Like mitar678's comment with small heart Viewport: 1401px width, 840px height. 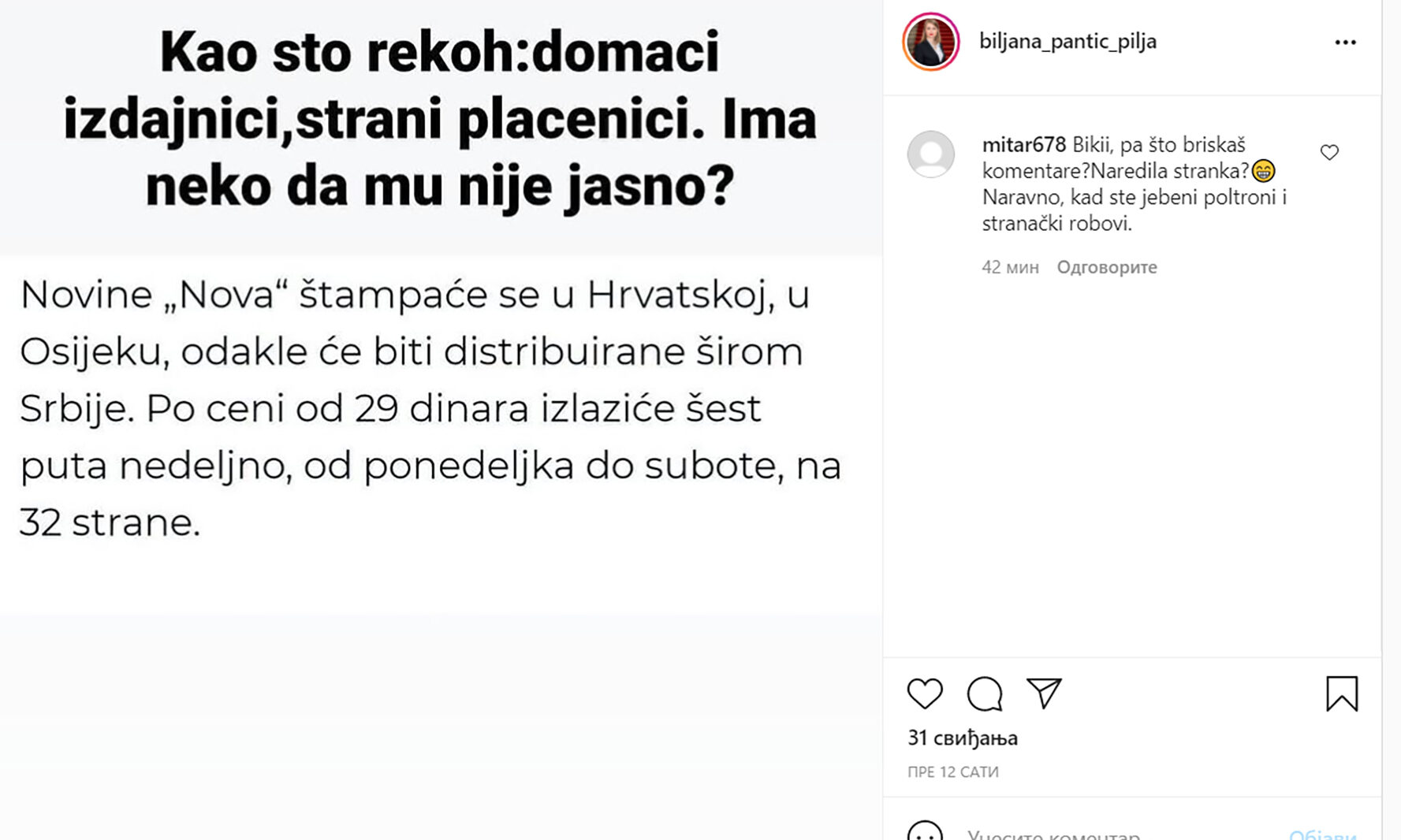[1329, 152]
